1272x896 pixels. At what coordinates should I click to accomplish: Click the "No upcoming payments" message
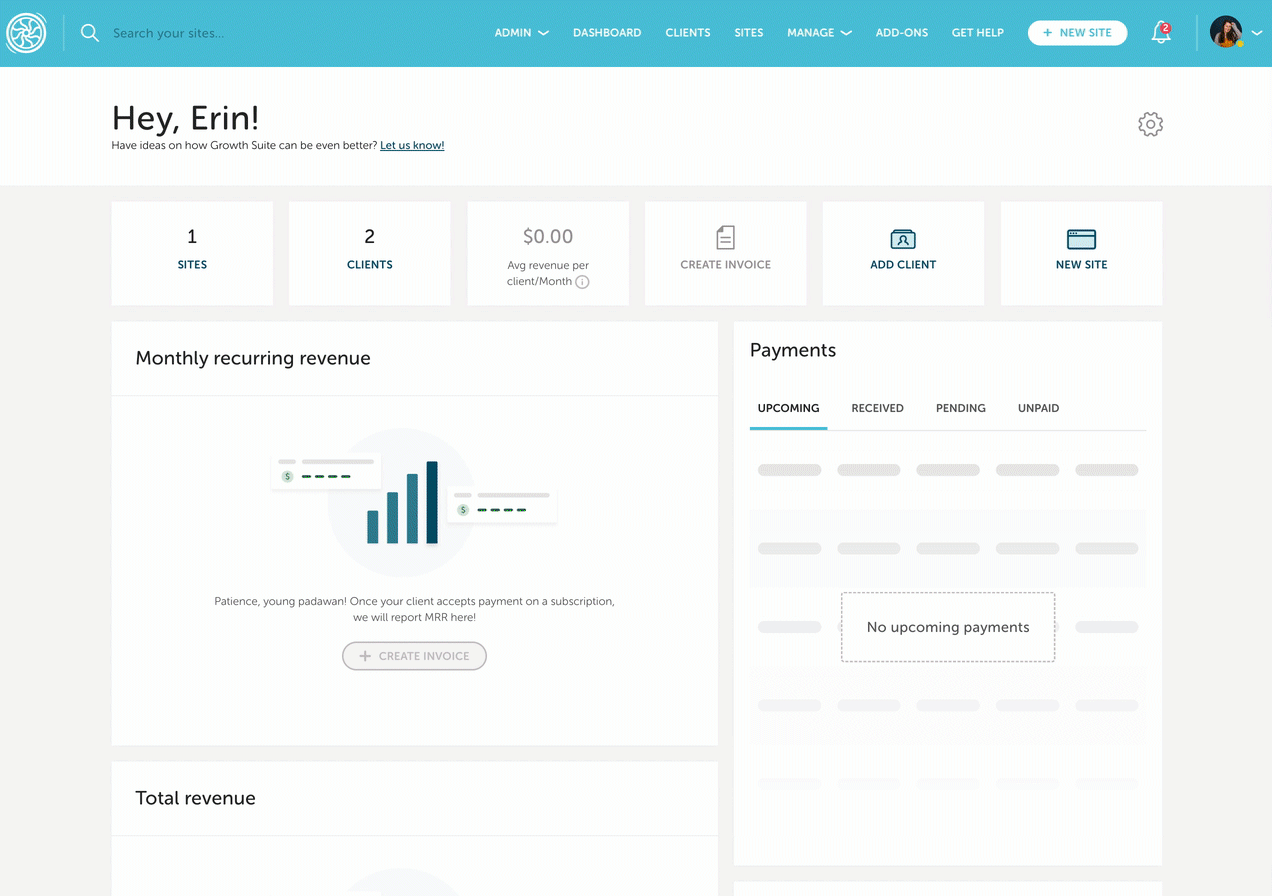948,627
